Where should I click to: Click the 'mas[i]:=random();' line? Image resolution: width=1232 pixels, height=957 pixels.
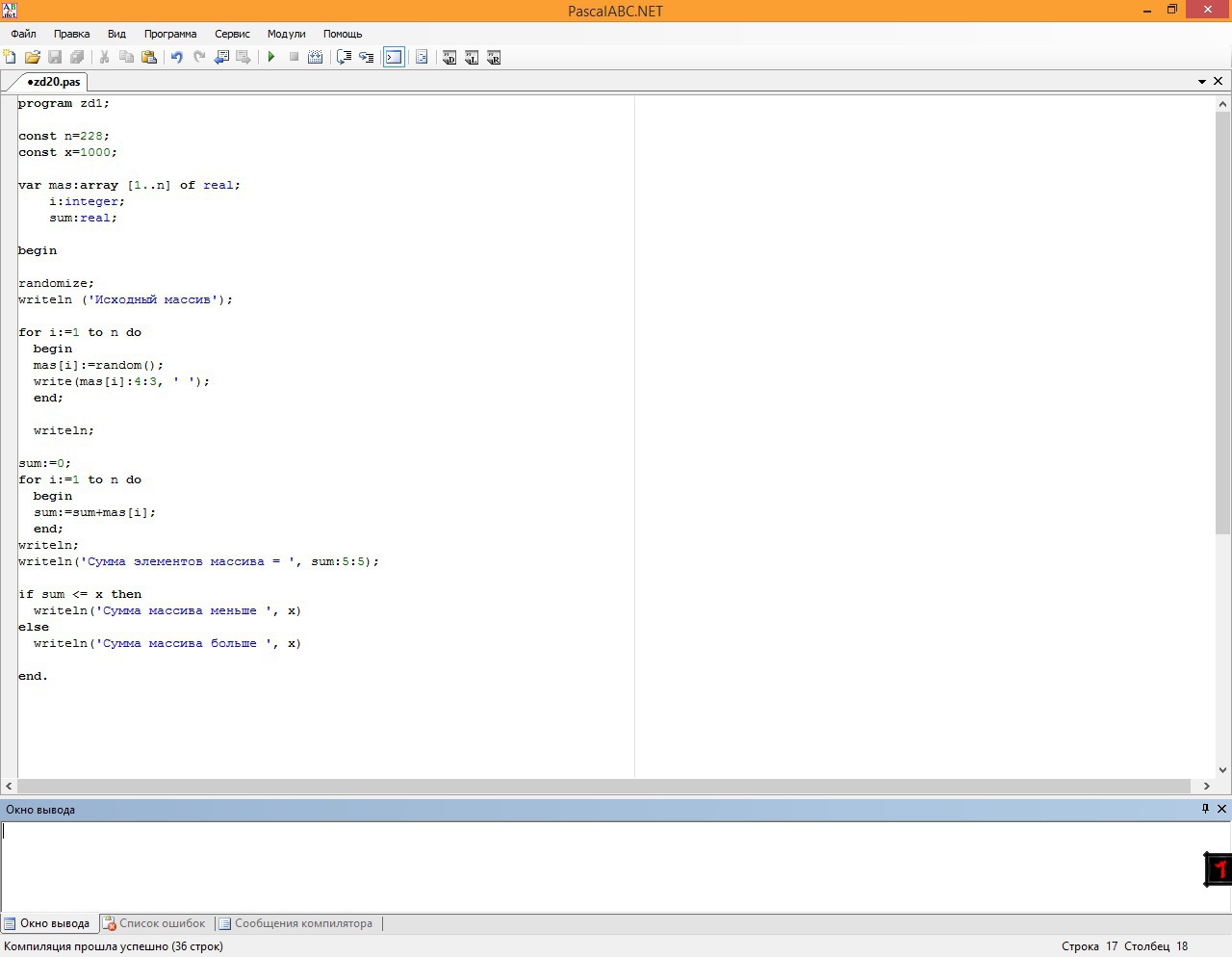click(x=98, y=365)
